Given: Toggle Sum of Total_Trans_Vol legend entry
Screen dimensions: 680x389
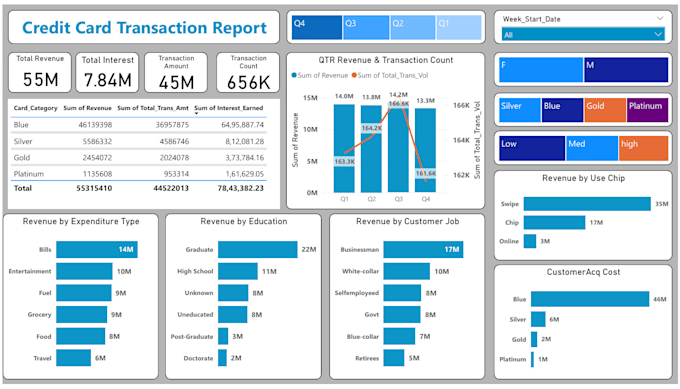Looking at the screenshot, I should 390,75.
